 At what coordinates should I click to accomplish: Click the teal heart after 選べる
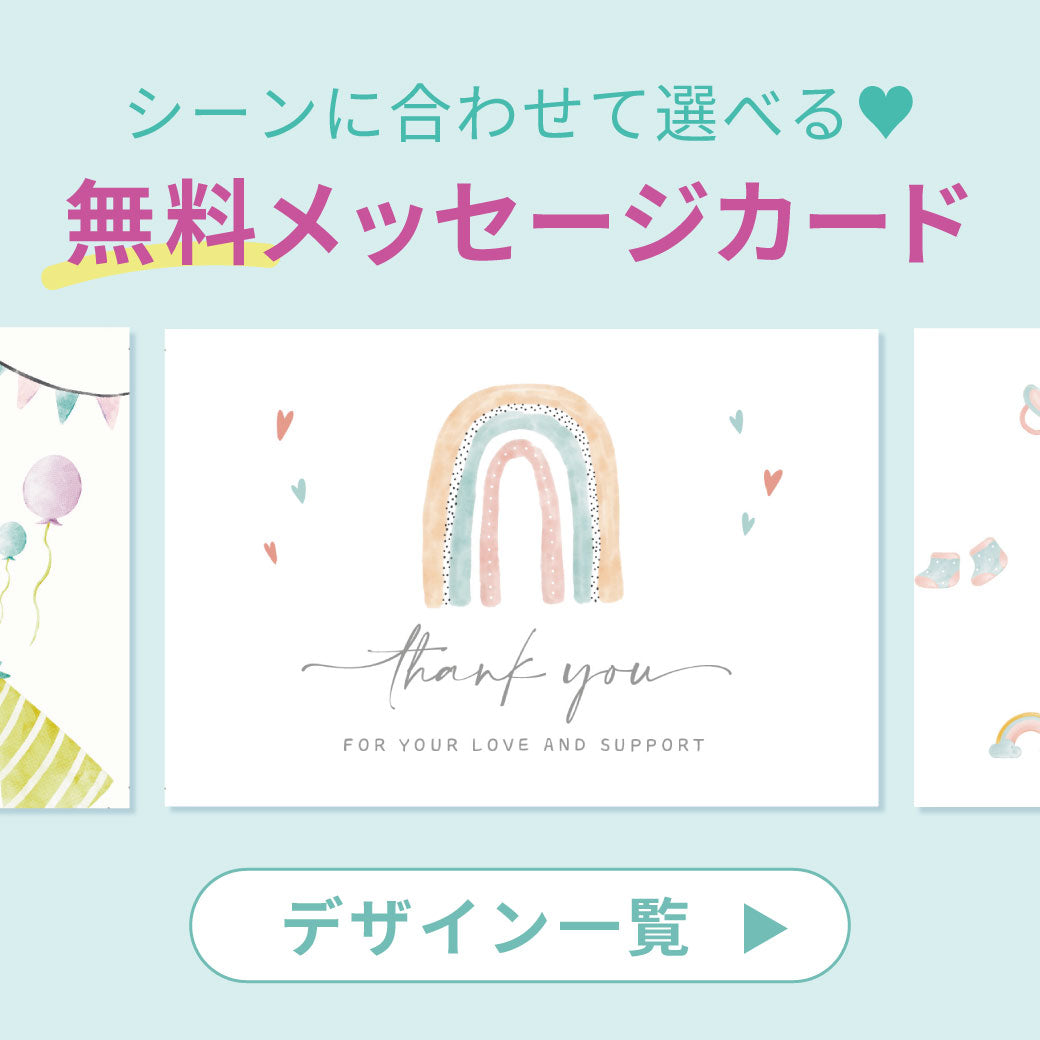click(885, 111)
